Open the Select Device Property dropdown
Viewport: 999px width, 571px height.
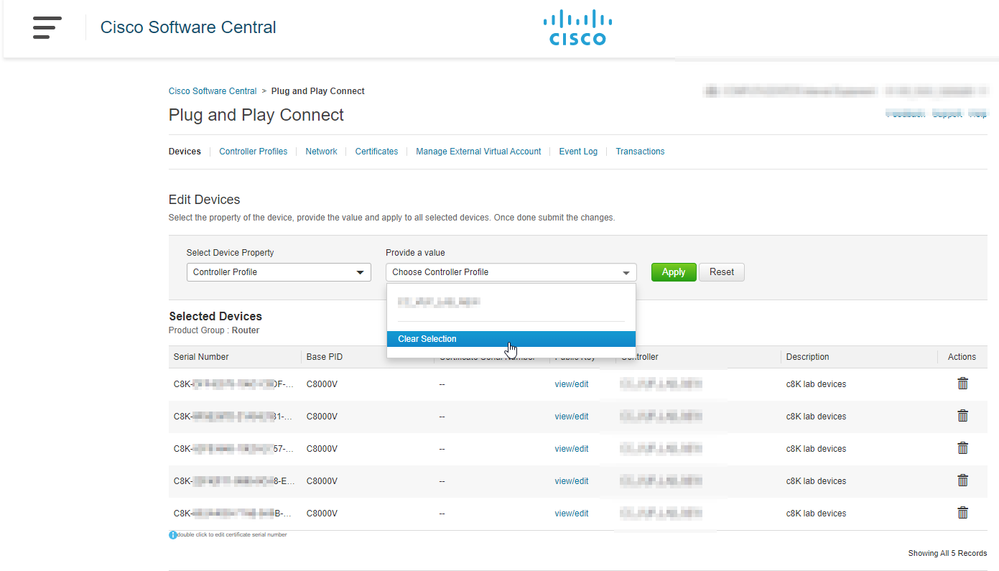(278, 272)
